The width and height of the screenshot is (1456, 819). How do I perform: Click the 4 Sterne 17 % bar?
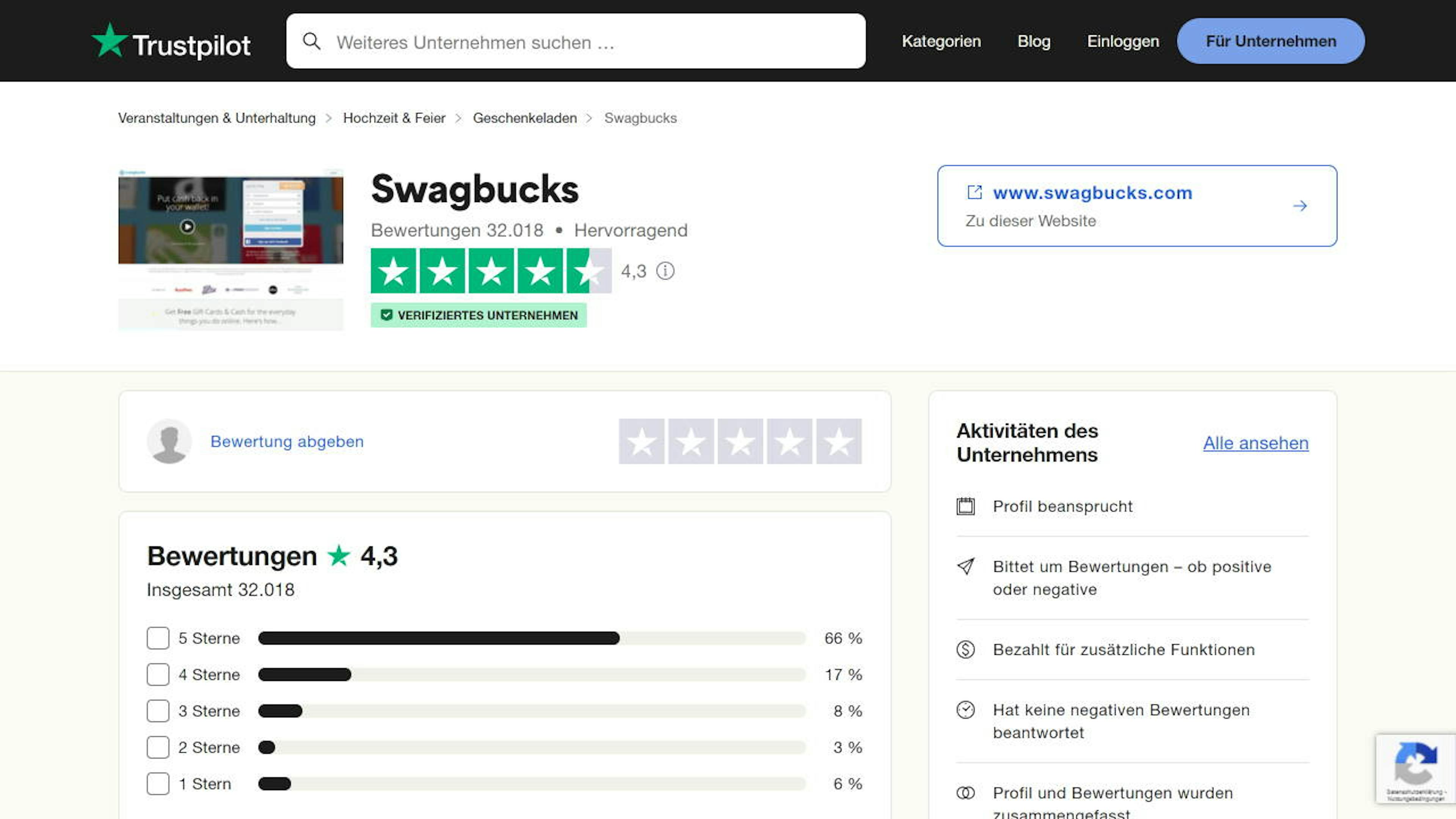532,674
